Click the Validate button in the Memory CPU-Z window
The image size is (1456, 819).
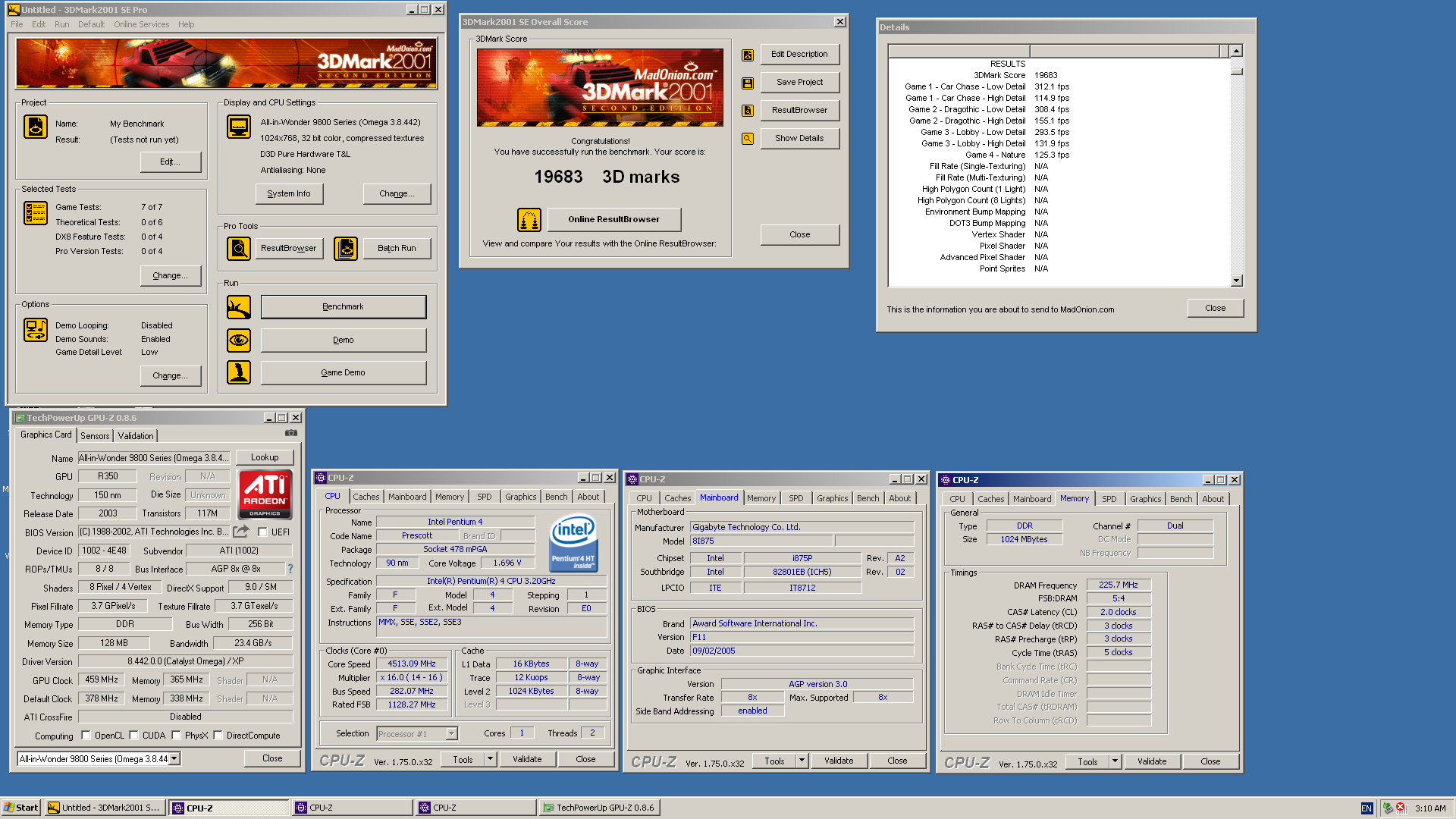[x=1152, y=761]
